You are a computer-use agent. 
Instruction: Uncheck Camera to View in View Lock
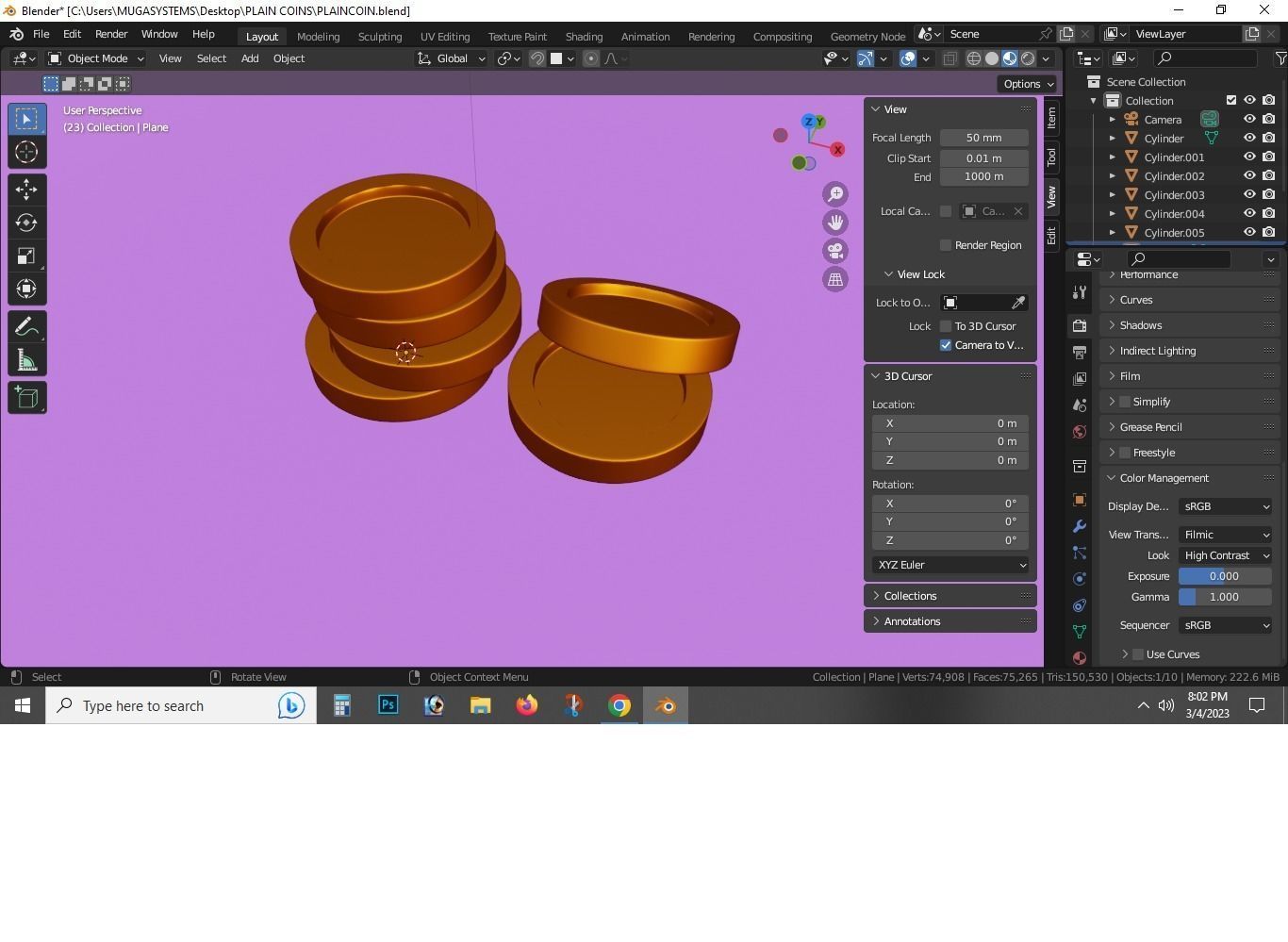point(946,345)
